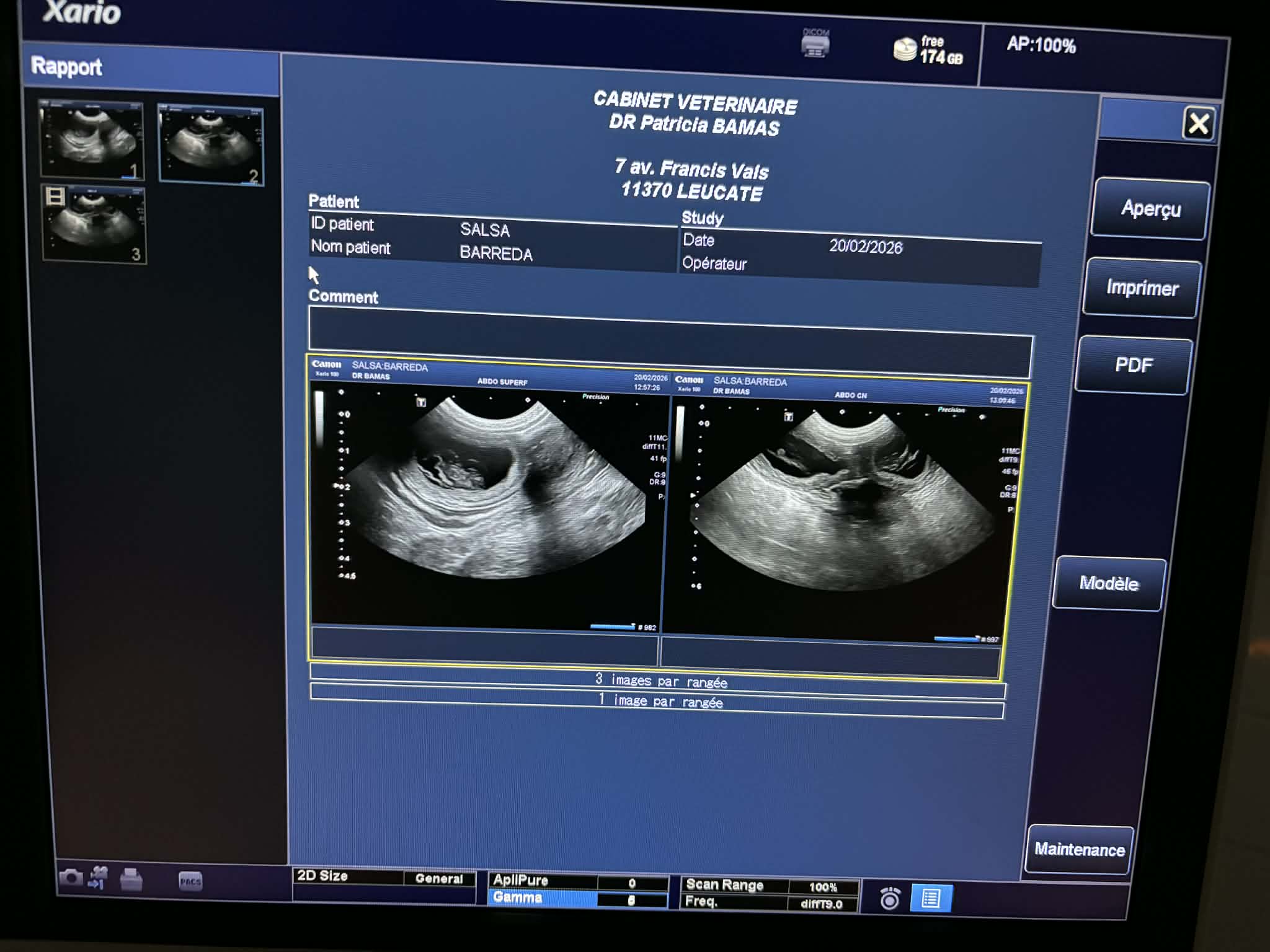This screenshot has width=1270, height=952.
Task: Click the video clip store icon
Action: [99, 878]
